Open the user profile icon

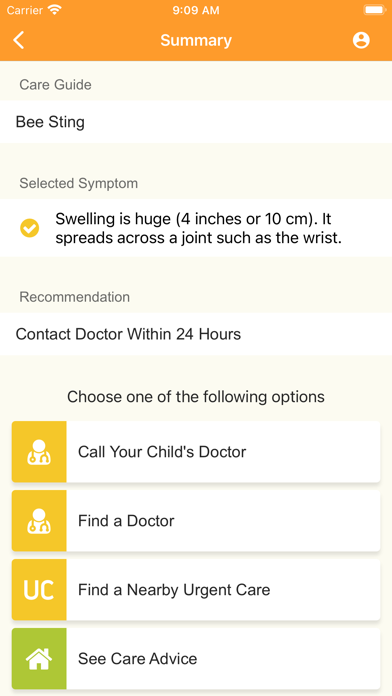(361, 40)
